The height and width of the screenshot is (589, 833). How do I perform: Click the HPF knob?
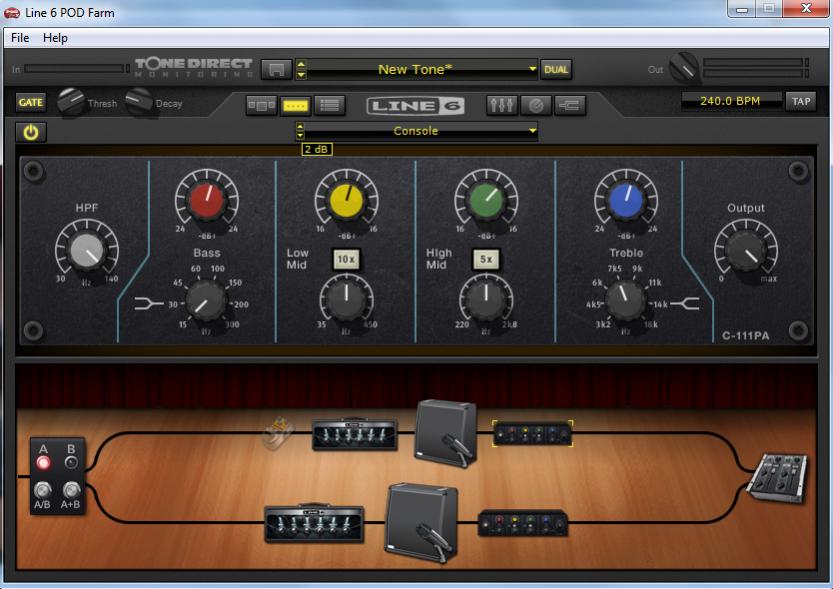click(x=87, y=251)
